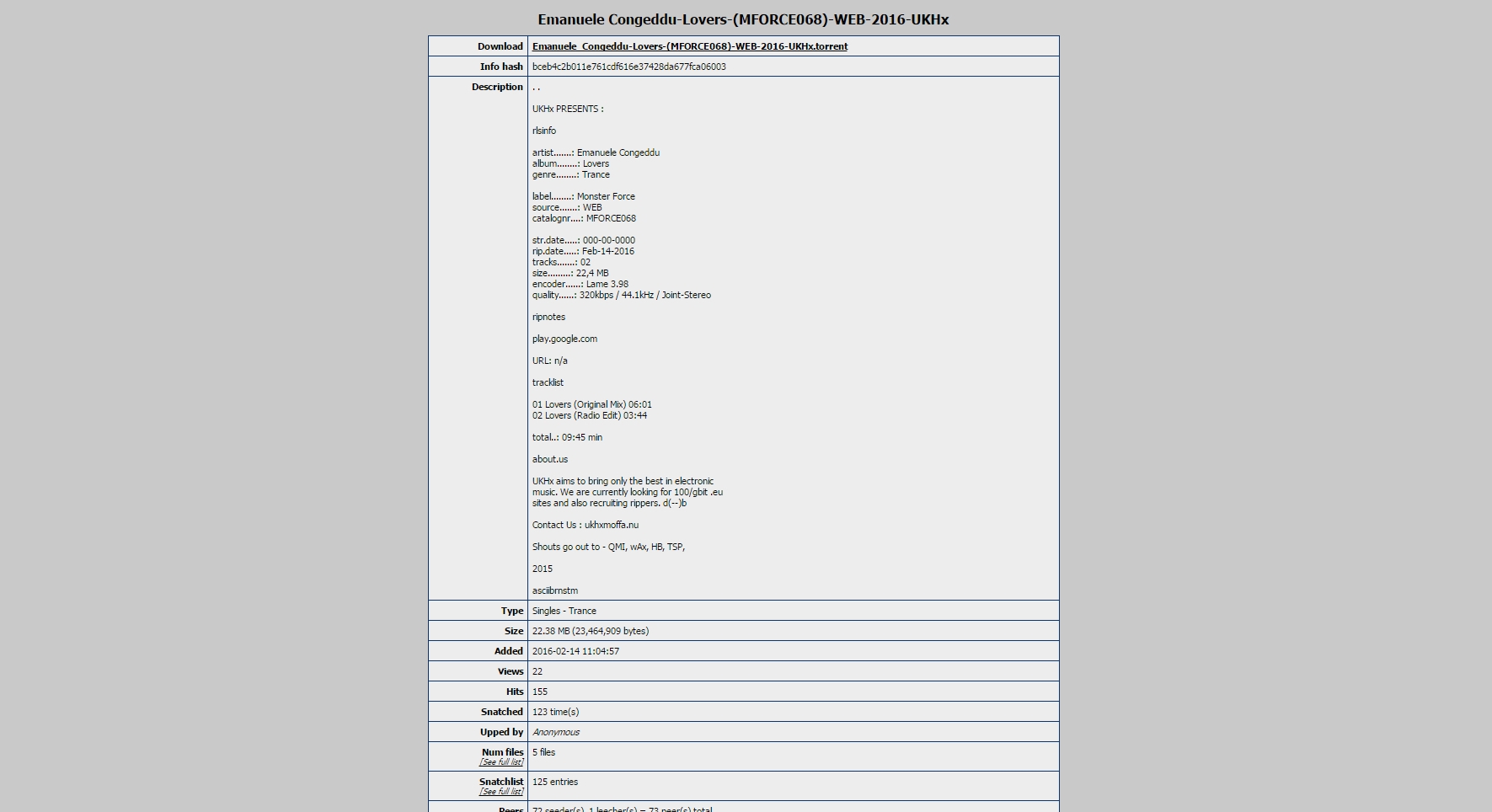Image resolution: width=1492 pixels, height=812 pixels.
Task: Click the 'Contact Us' line in description
Action: (x=585, y=525)
